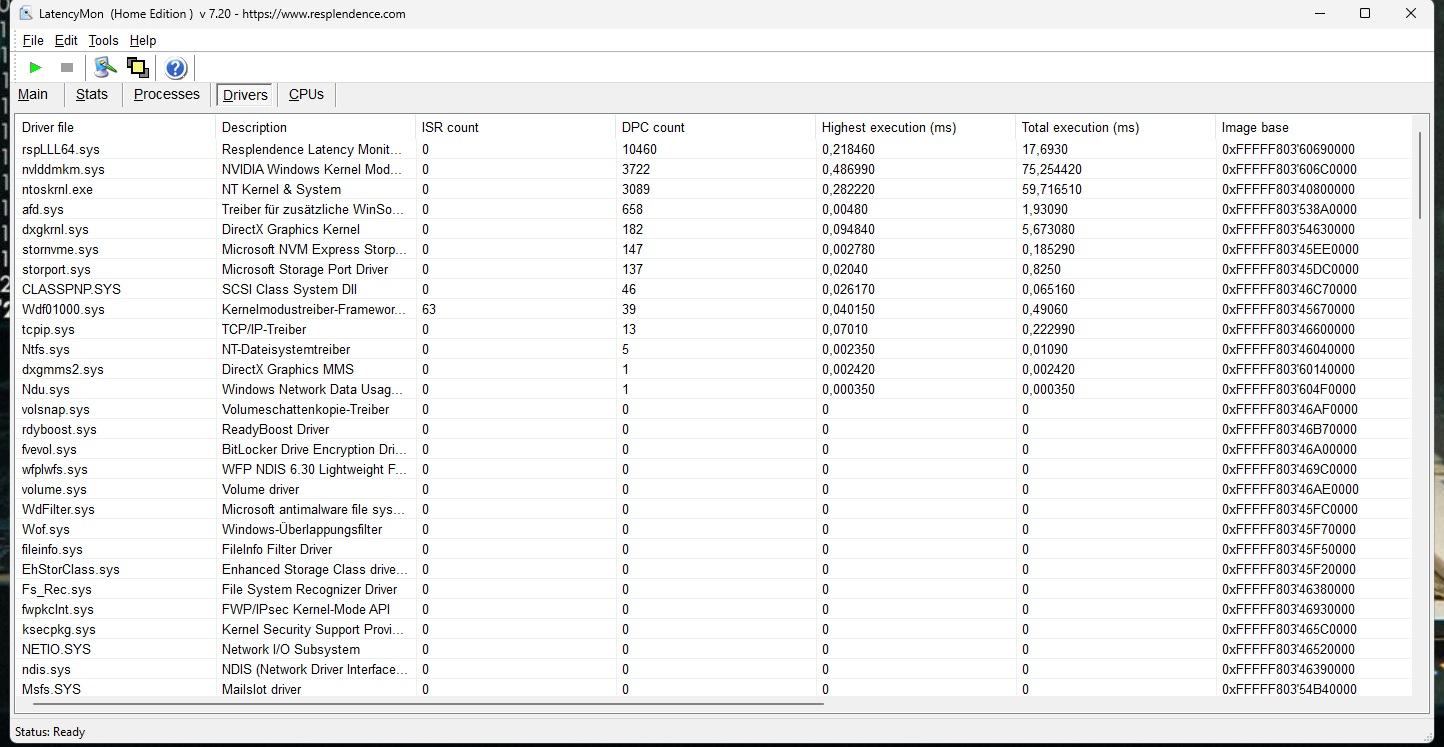Screen dimensions: 1444x747
Task: Open the Edit menu
Action: click(66, 41)
